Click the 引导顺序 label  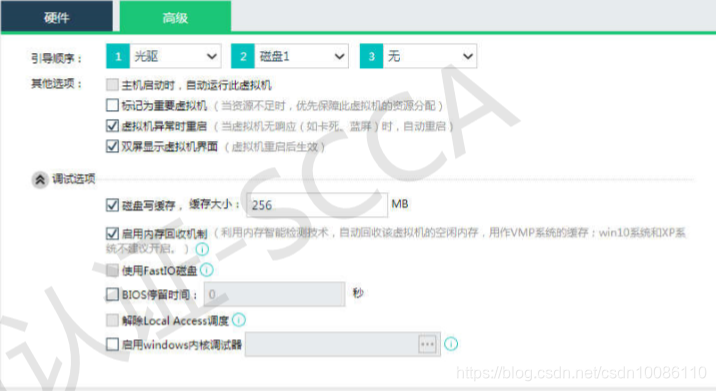pyautogui.click(x=56, y=58)
